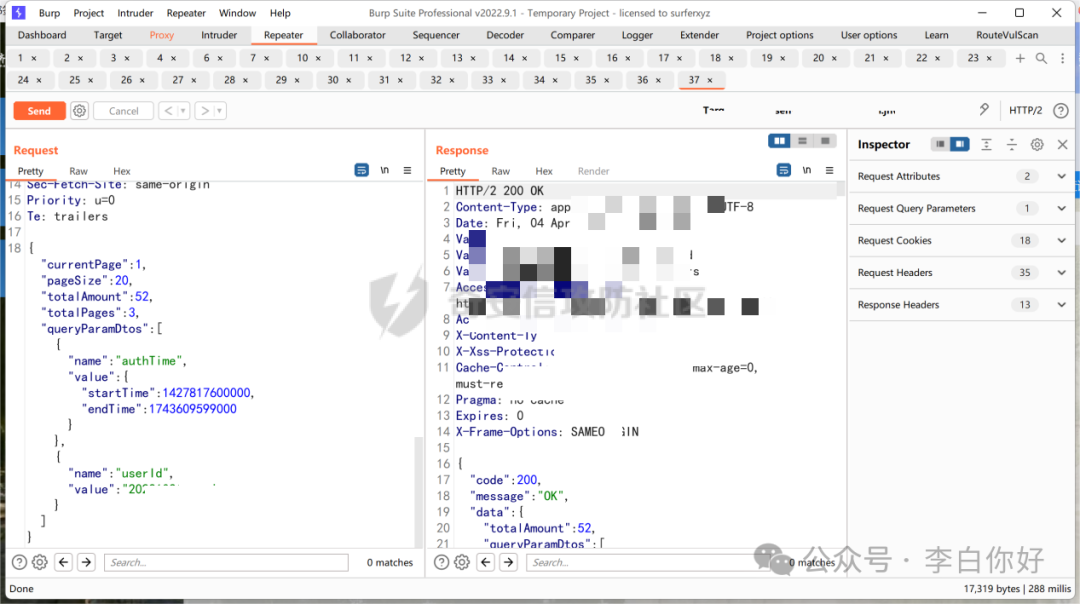Click the Cancel button
The image size is (1080, 604).
click(123, 111)
